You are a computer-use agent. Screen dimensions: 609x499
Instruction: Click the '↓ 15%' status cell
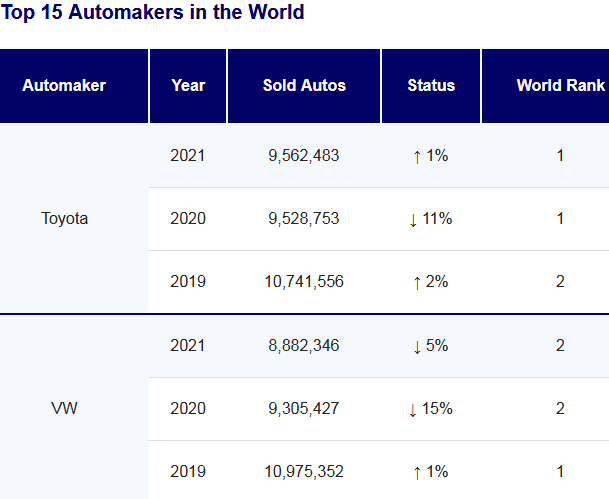[431, 409]
